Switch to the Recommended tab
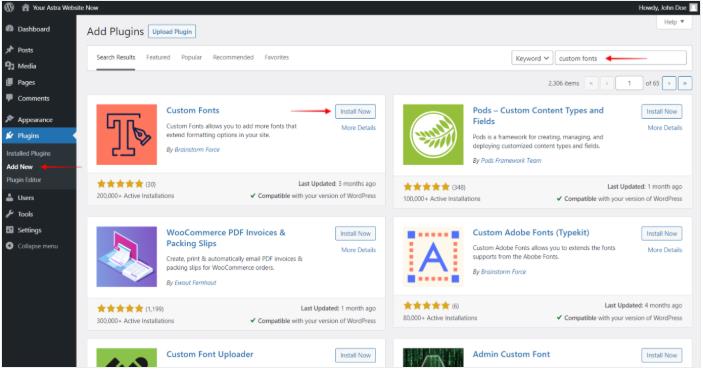 233,57
